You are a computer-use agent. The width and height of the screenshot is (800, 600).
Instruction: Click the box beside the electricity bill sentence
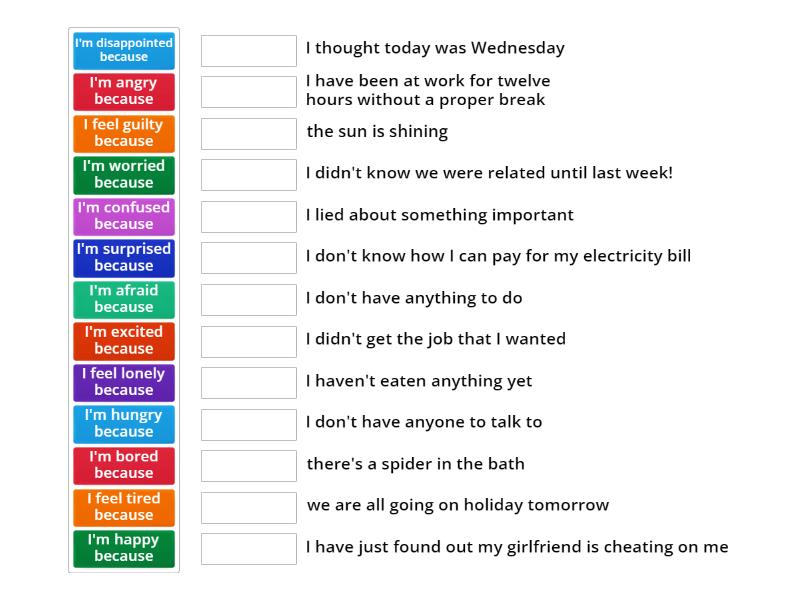(248, 257)
